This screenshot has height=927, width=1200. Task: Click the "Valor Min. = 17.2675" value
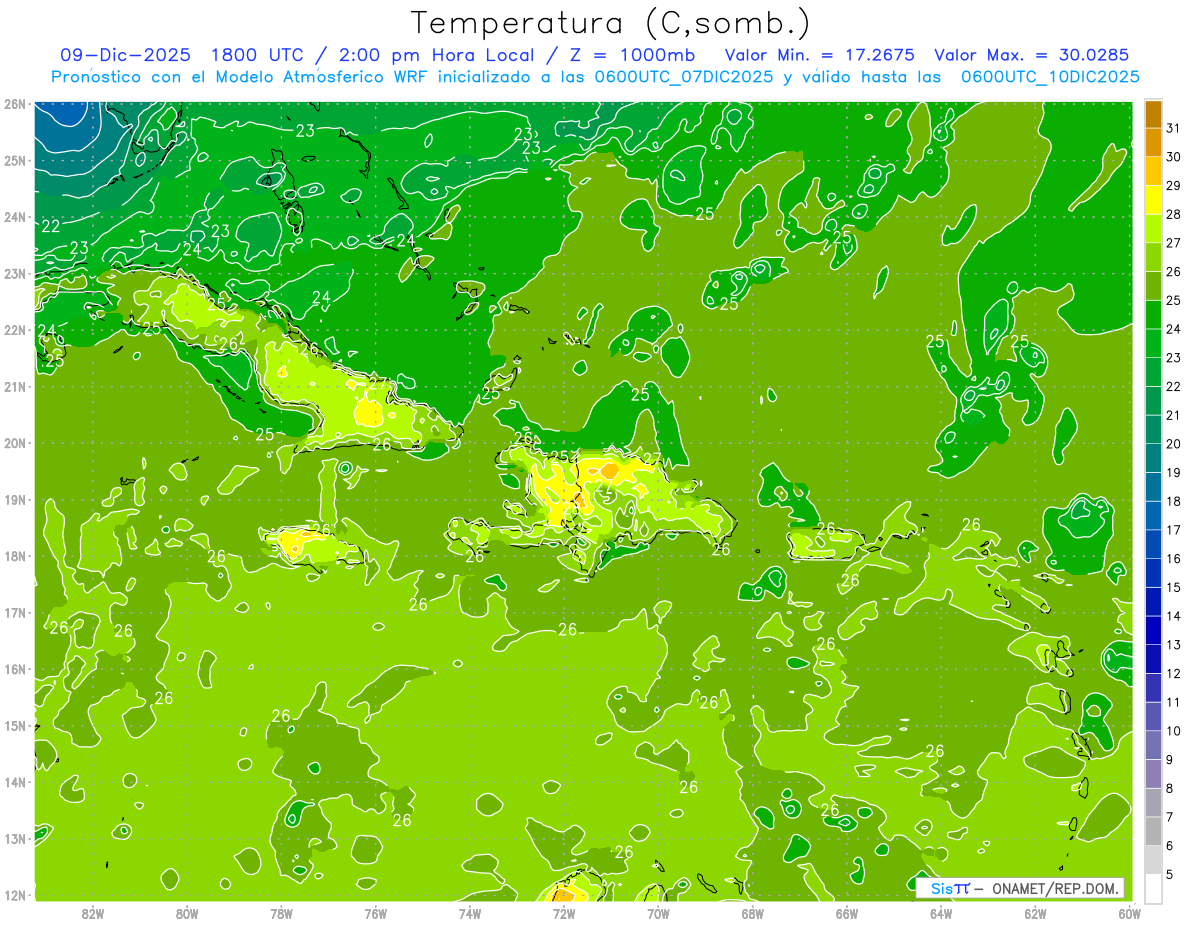point(819,55)
